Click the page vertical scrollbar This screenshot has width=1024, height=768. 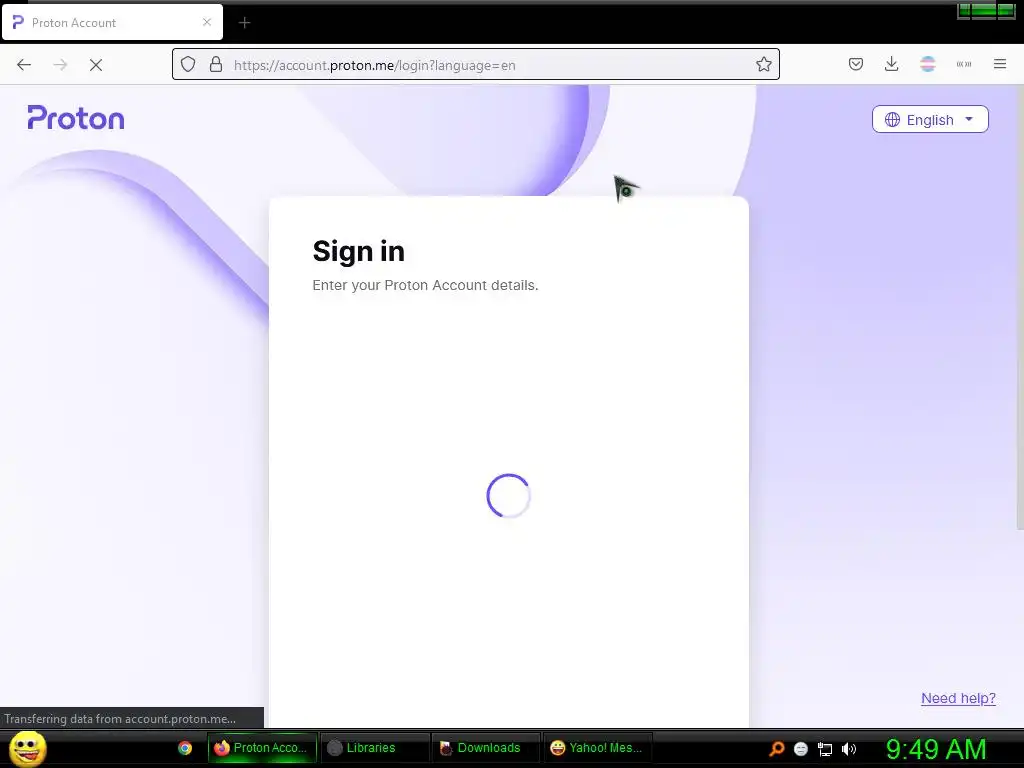click(1019, 307)
